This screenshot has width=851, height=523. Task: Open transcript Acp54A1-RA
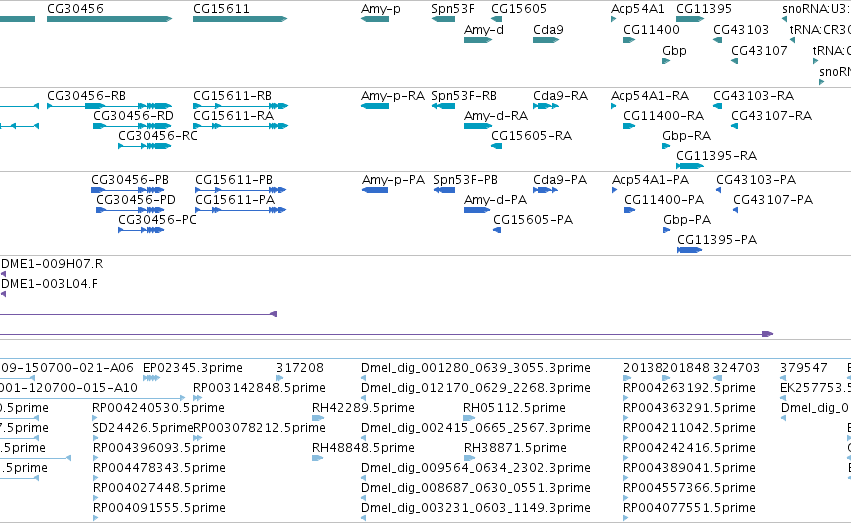[x=650, y=96]
